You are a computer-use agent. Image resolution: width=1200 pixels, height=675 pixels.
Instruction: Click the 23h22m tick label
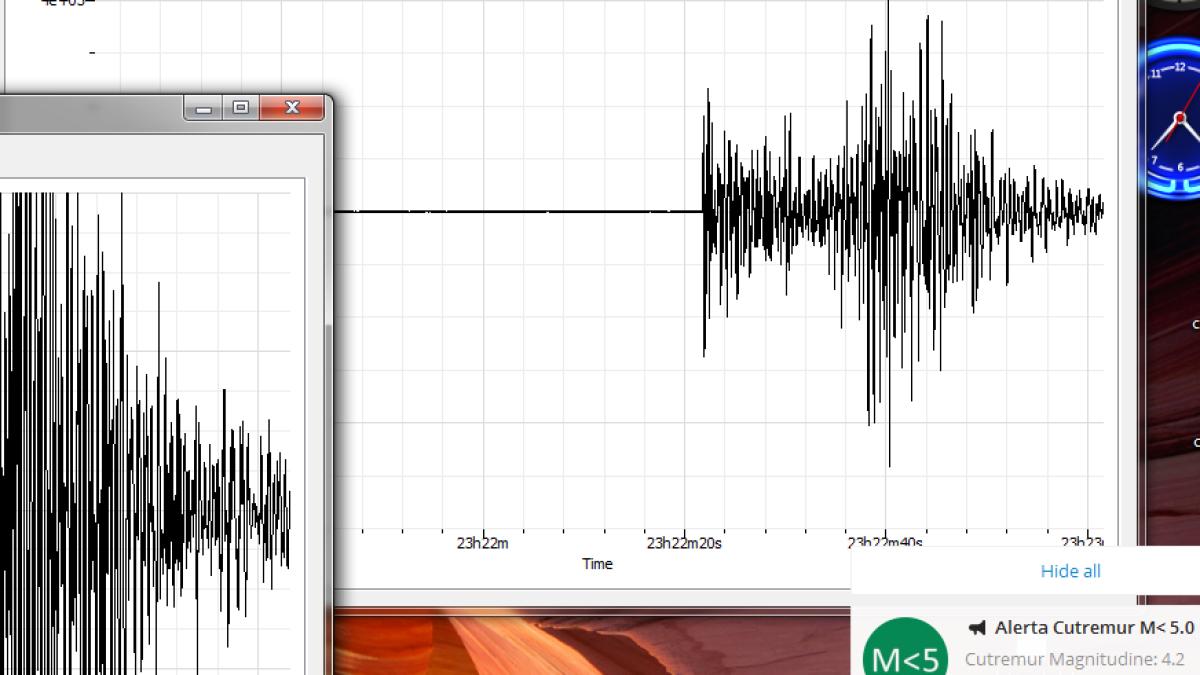481,543
